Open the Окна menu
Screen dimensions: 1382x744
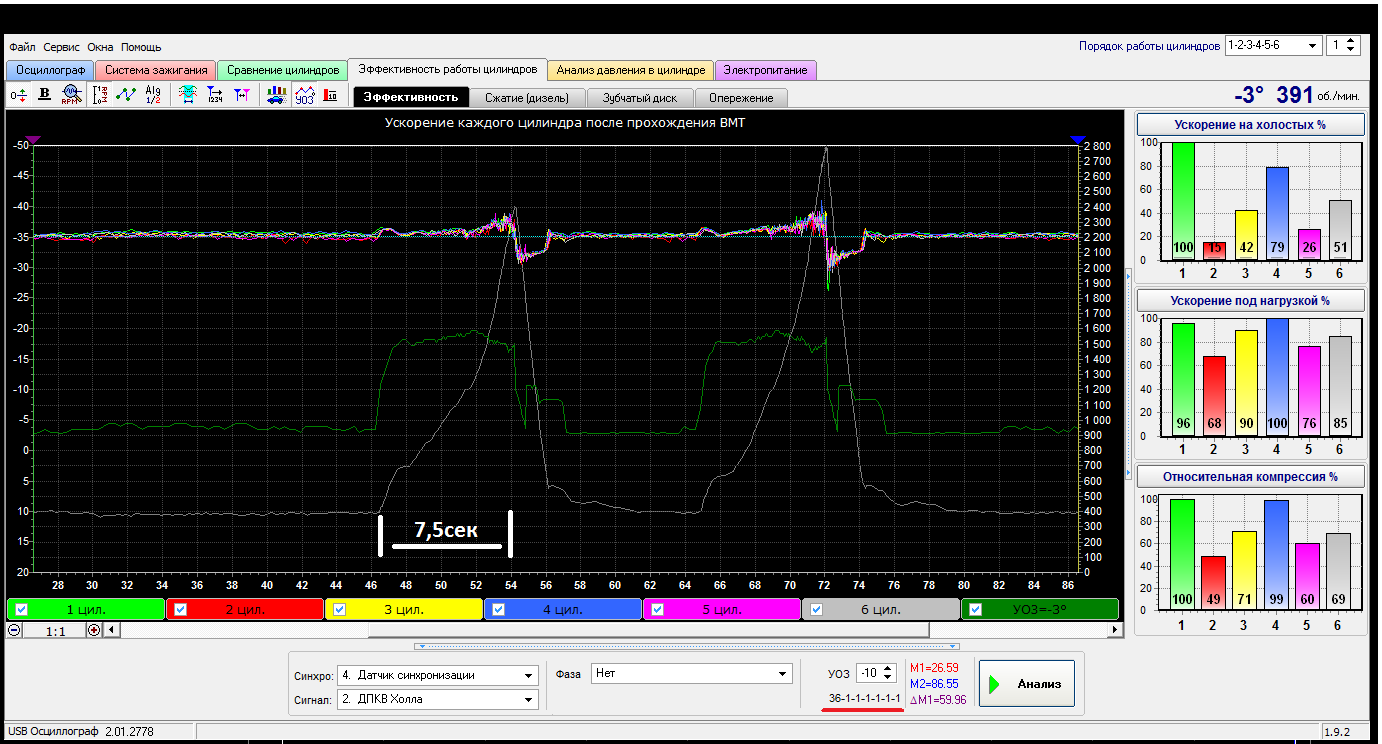(x=100, y=47)
